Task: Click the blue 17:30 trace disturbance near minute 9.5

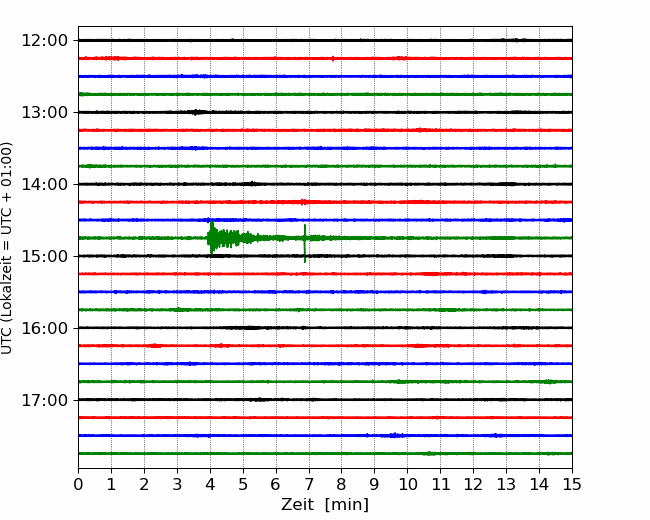Action: click(395, 435)
